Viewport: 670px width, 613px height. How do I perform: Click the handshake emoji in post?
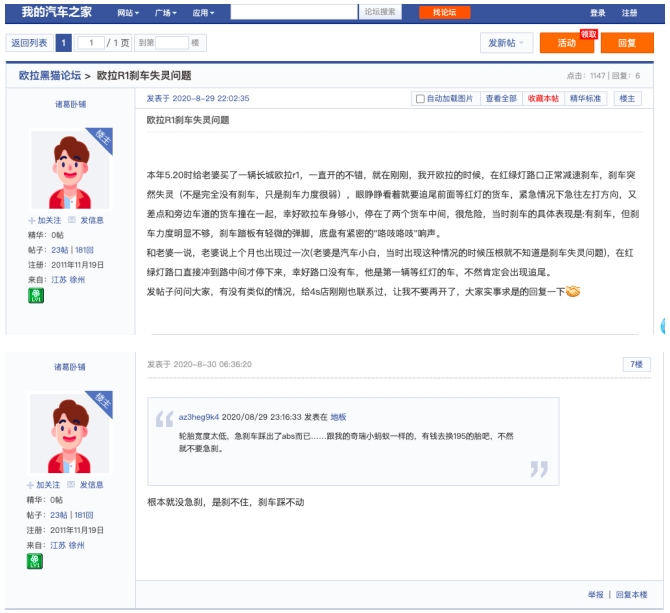[573, 291]
